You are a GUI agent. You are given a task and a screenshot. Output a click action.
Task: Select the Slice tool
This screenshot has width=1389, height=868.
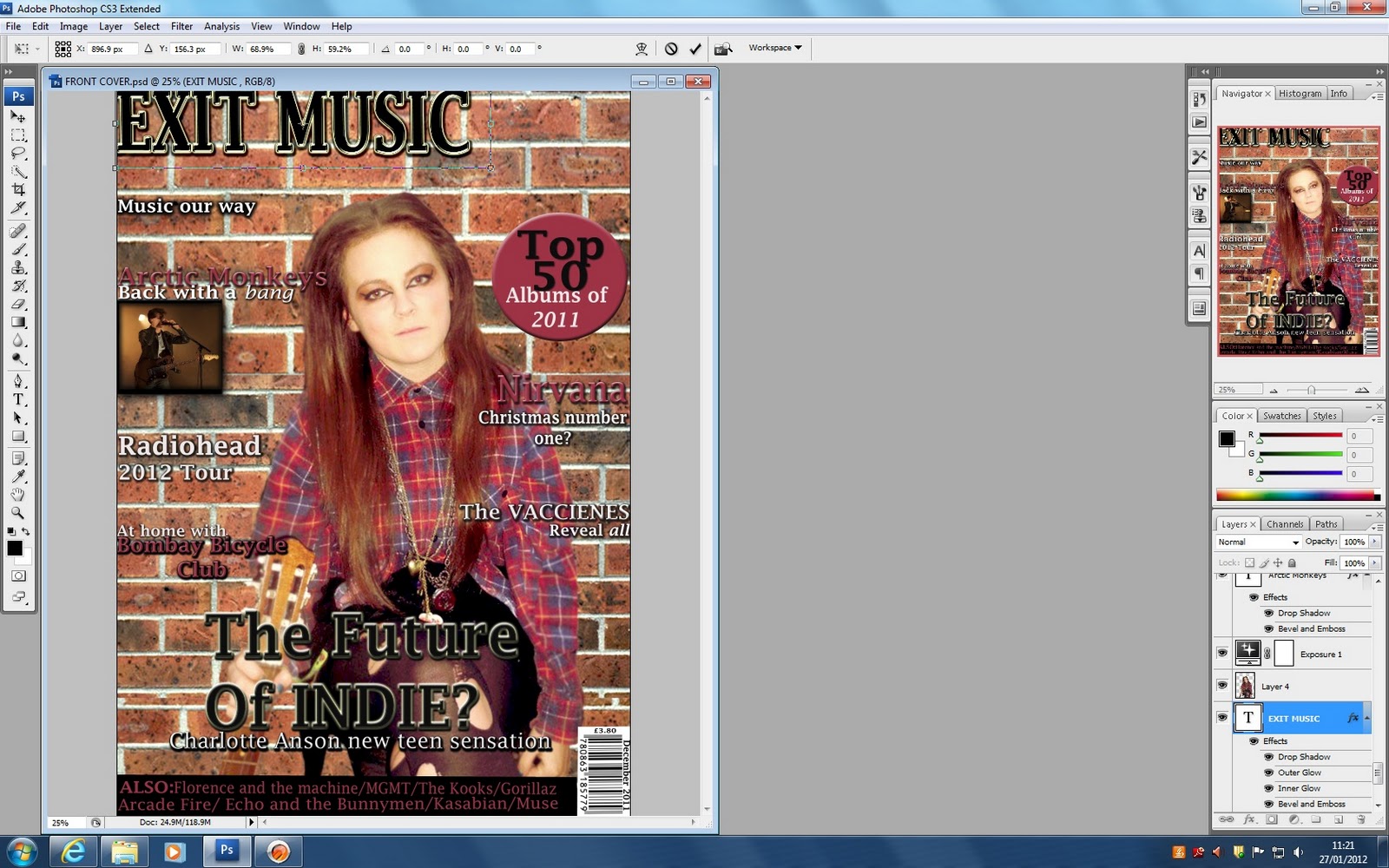click(18, 208)
